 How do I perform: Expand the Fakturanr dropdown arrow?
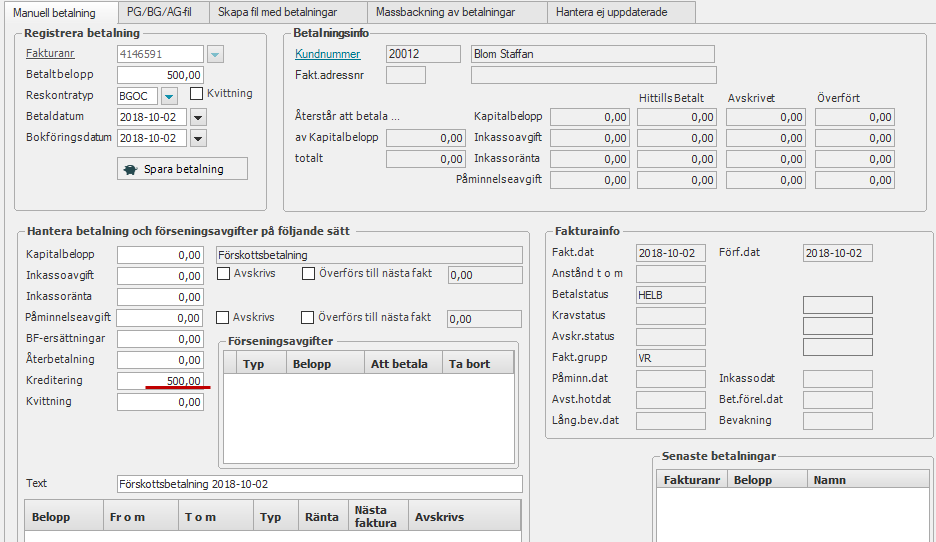(215, 54)
